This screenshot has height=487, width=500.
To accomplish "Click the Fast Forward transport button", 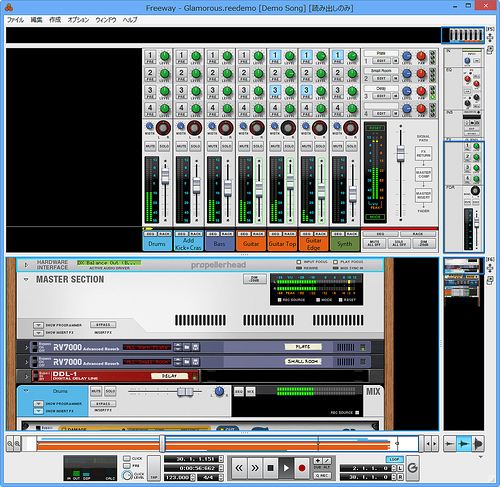I will (x=255, y=468).
